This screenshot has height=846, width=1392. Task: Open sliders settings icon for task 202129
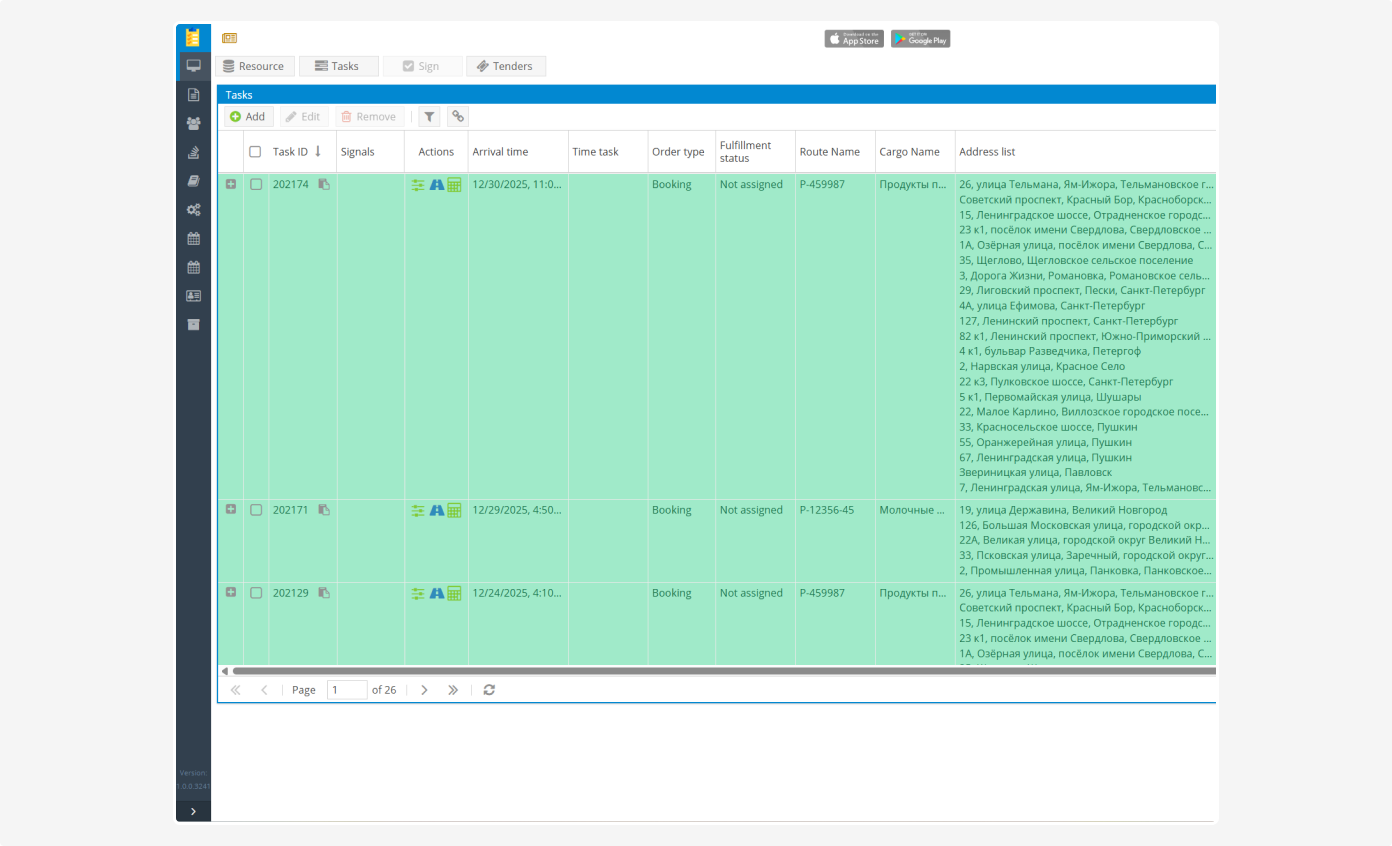(x=418, y=594)
